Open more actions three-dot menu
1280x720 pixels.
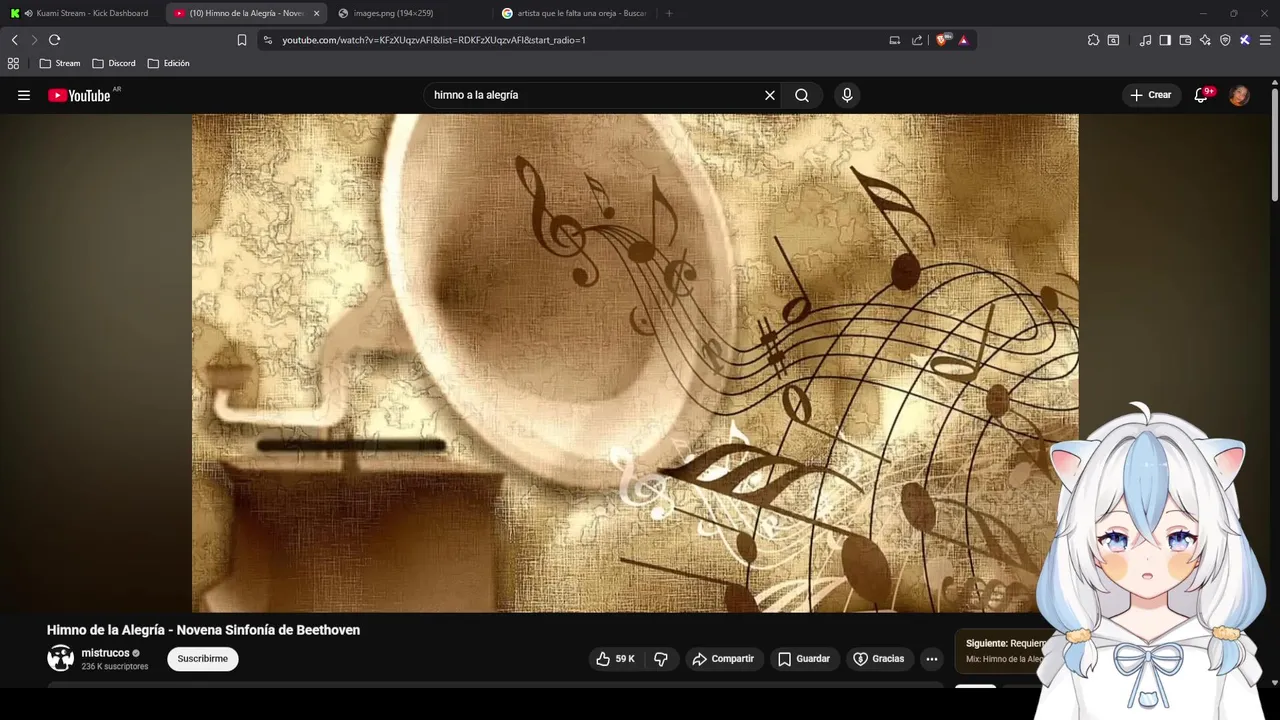tap(931, 659)
